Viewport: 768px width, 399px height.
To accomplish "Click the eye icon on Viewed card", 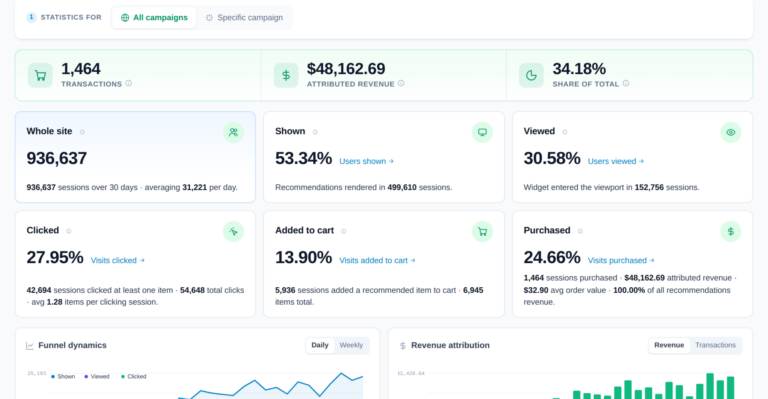I will click(x=731, y=132).
